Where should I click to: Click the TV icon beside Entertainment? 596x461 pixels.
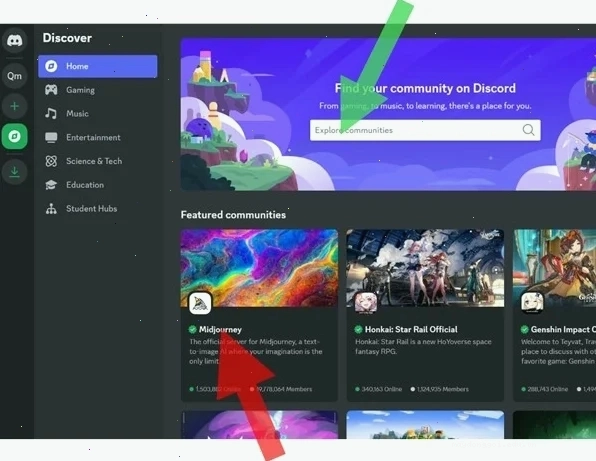(51, 137)
